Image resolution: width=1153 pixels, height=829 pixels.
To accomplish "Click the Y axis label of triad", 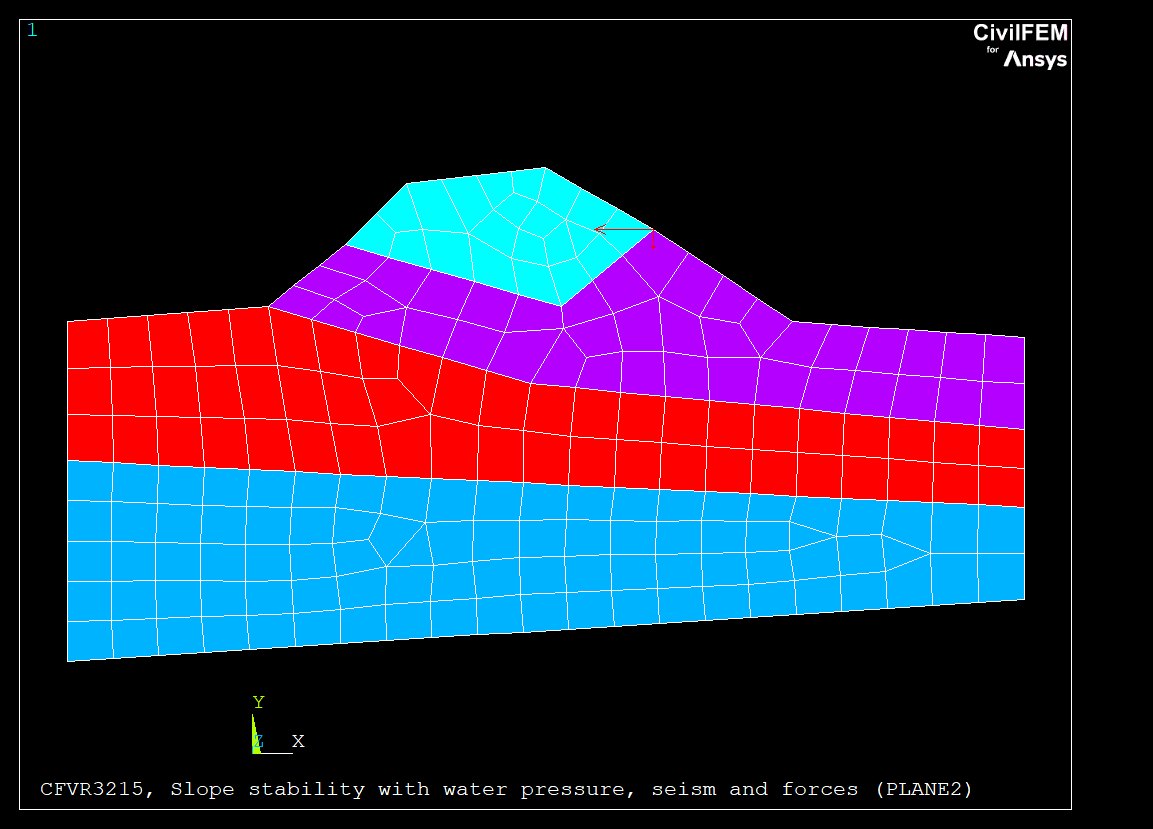I will click(258, 702).
